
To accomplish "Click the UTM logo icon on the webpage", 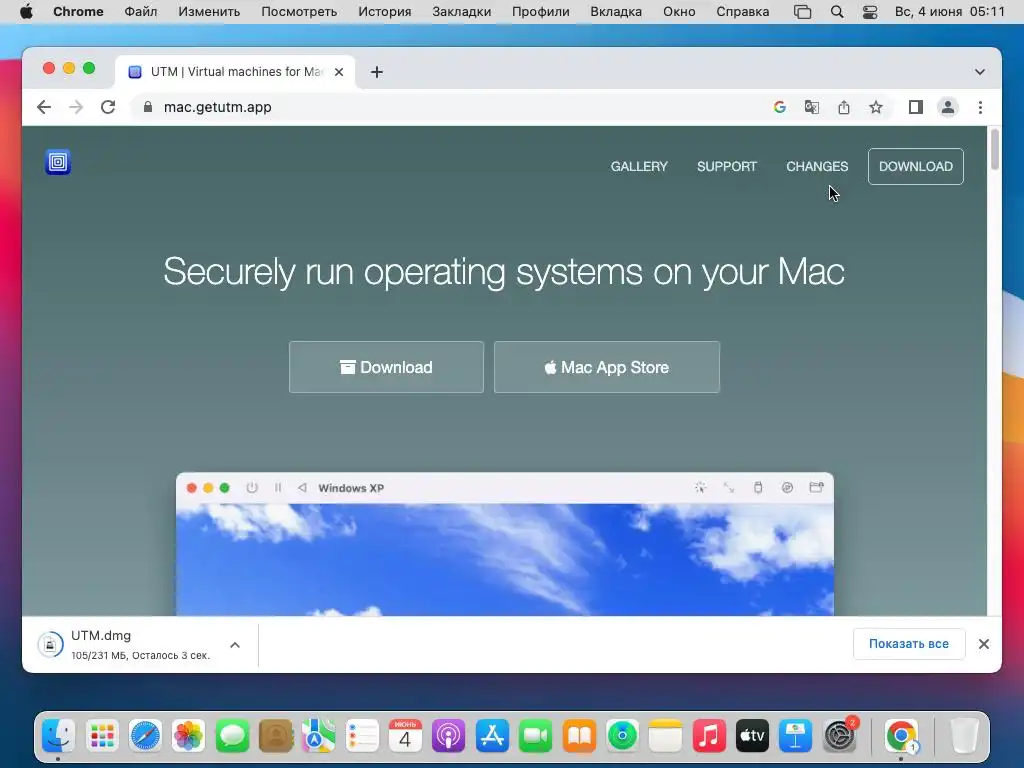I will pyautogui.click(x=57, y=162).
